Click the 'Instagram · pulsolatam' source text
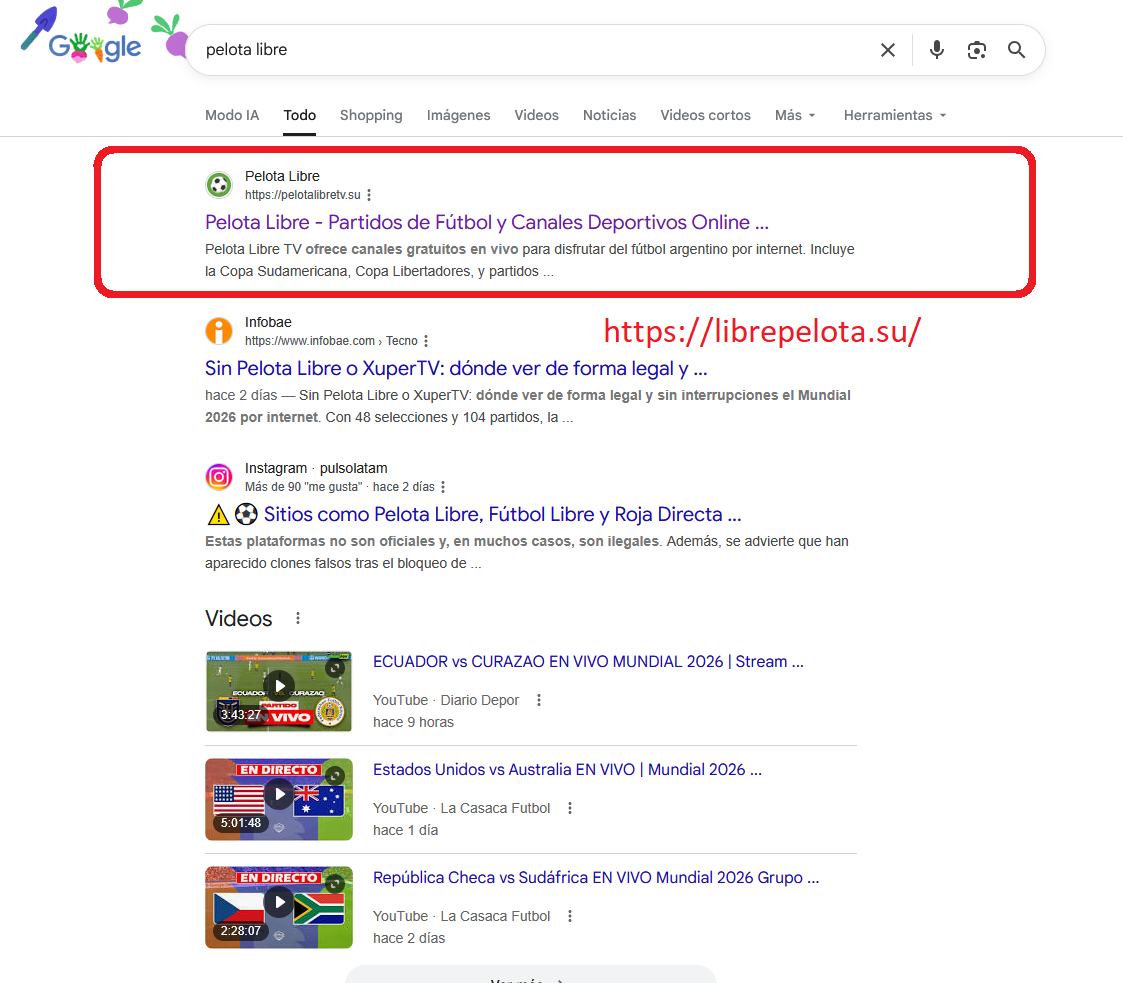The image size is (1123, 983). [x=316, y=468]
